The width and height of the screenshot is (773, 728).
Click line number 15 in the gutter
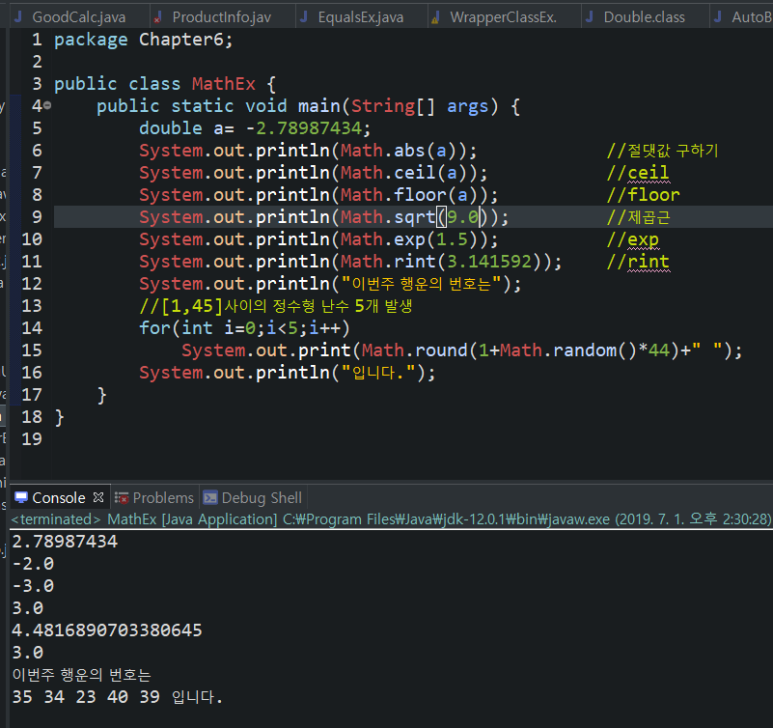(31, 350)
